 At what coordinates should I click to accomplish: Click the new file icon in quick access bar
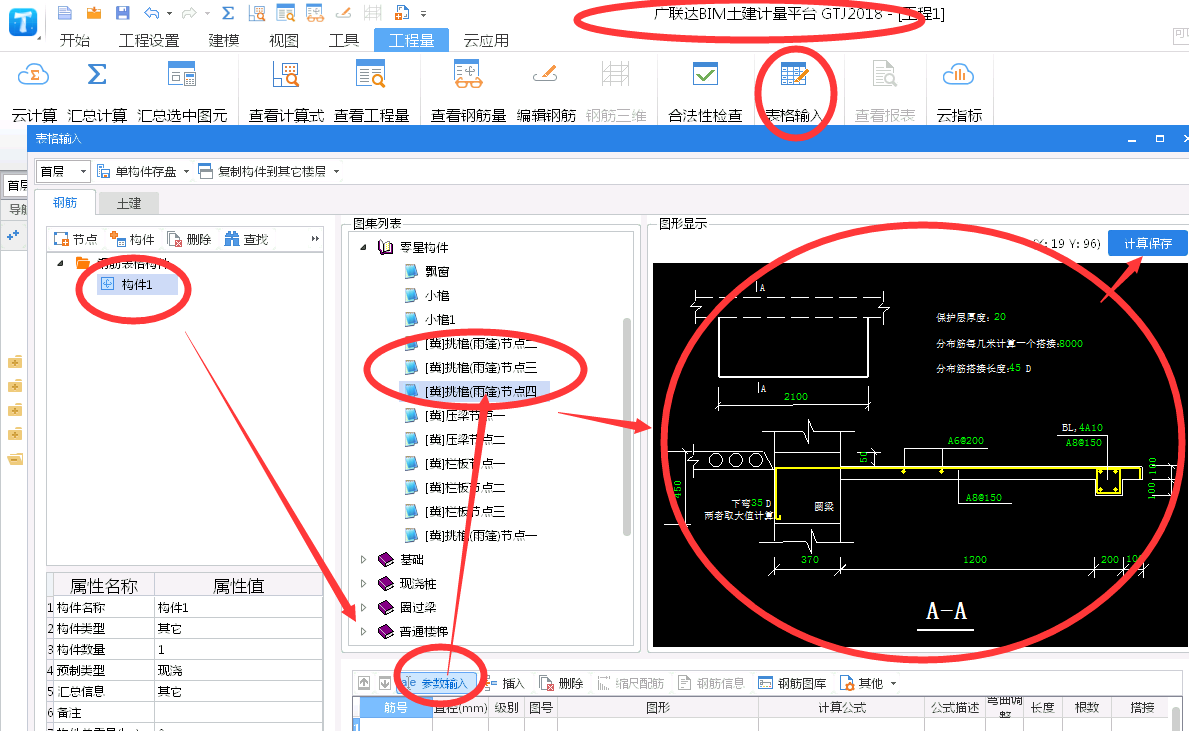coord(64,12)
